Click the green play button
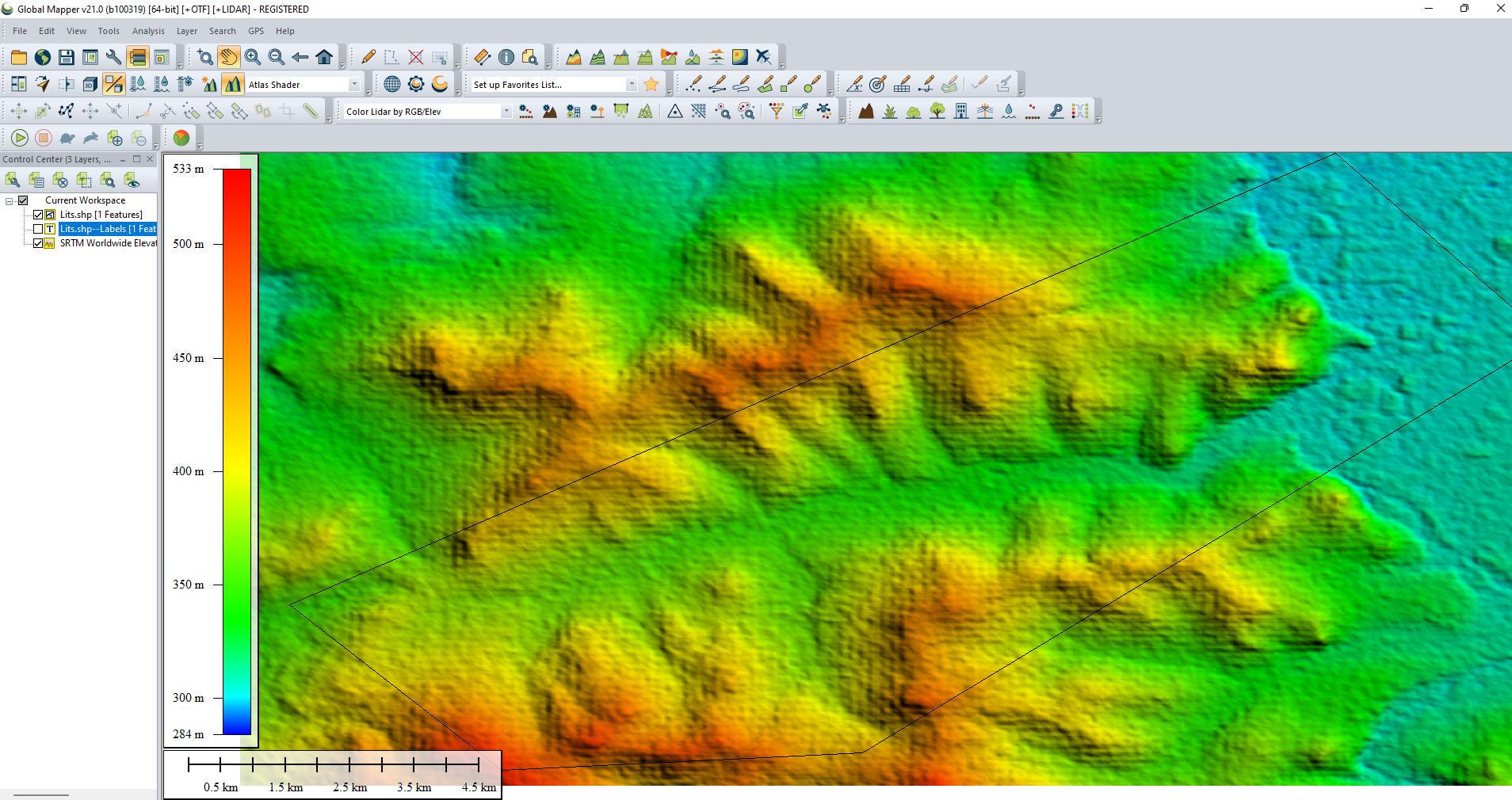The height and width of the screenshot is (800, 1512). (x=20, y=138)
